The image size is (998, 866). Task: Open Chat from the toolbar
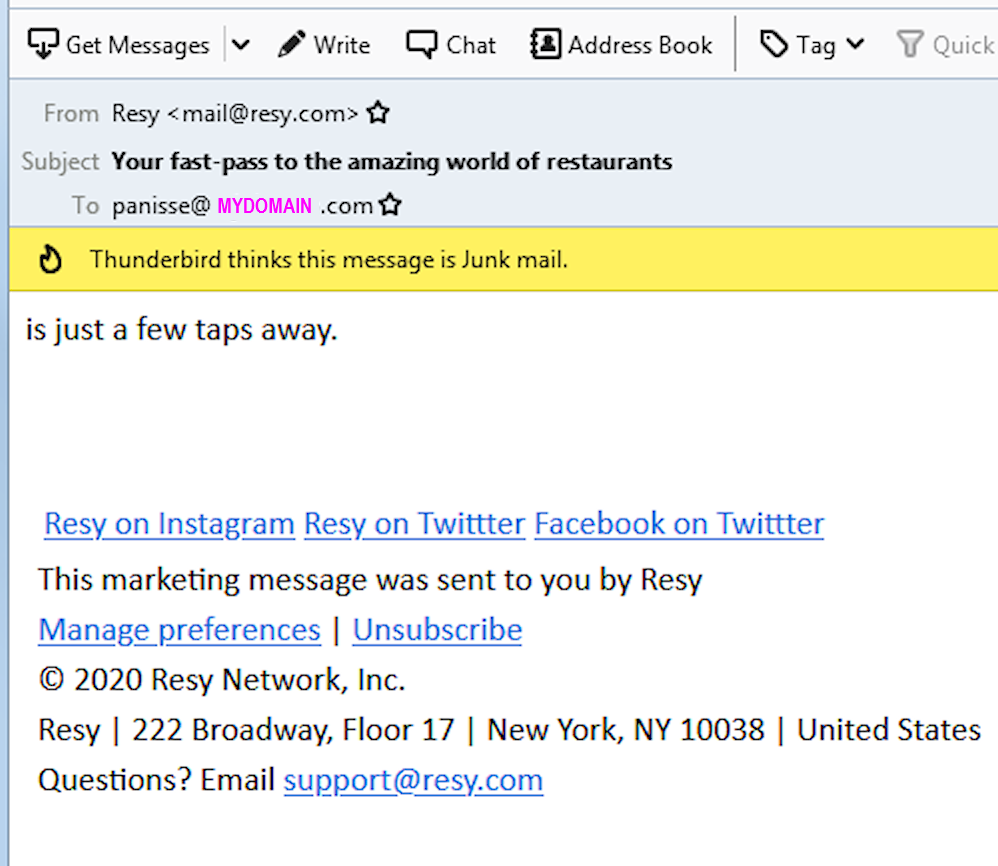pos(451,45)
